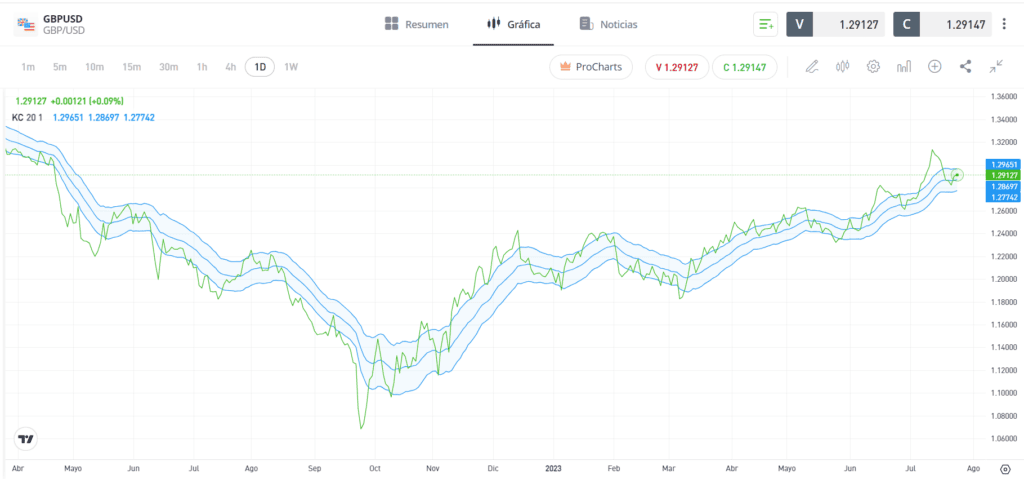
Task: Open the Noticias tab
Action: pyautogui.click(x=608, y=24)
